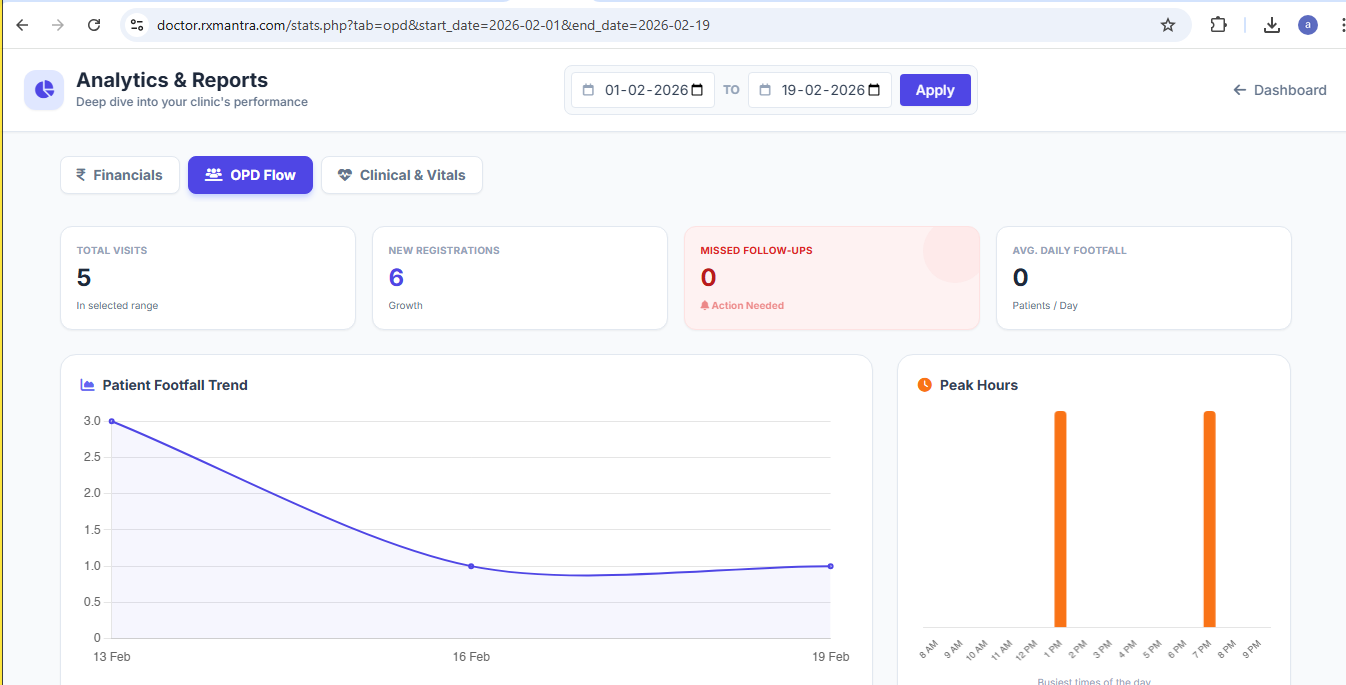Image resolution: width=1346 pixels, height=685 pixels.
Task: Click the 1 PM orange peak bar
Action: (1060, 518)
